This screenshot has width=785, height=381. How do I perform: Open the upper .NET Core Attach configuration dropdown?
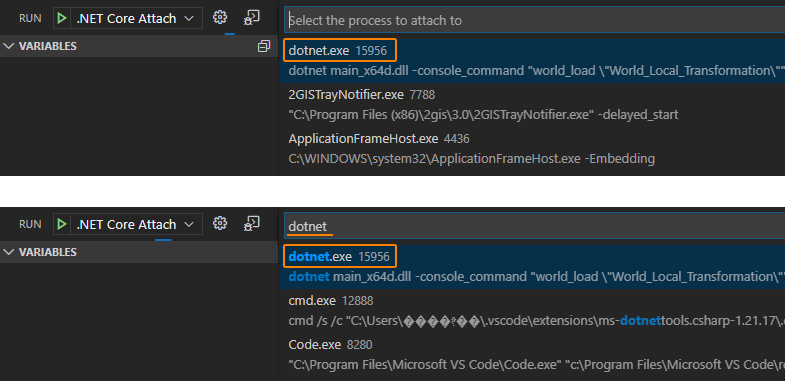pyautogui.click(x=134, y=19)
